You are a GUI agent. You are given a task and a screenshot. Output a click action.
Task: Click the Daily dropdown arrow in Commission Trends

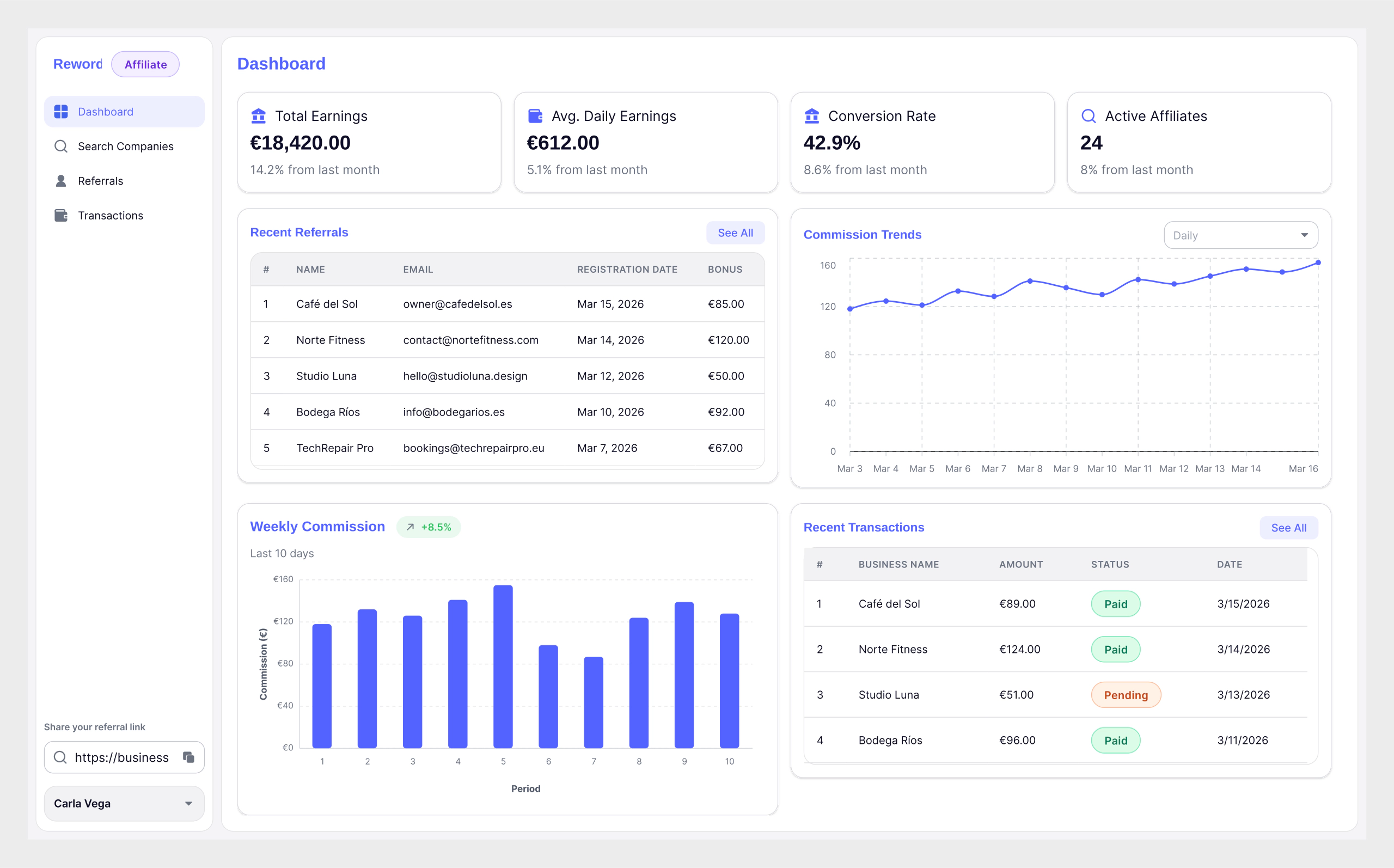(1304, 235)
